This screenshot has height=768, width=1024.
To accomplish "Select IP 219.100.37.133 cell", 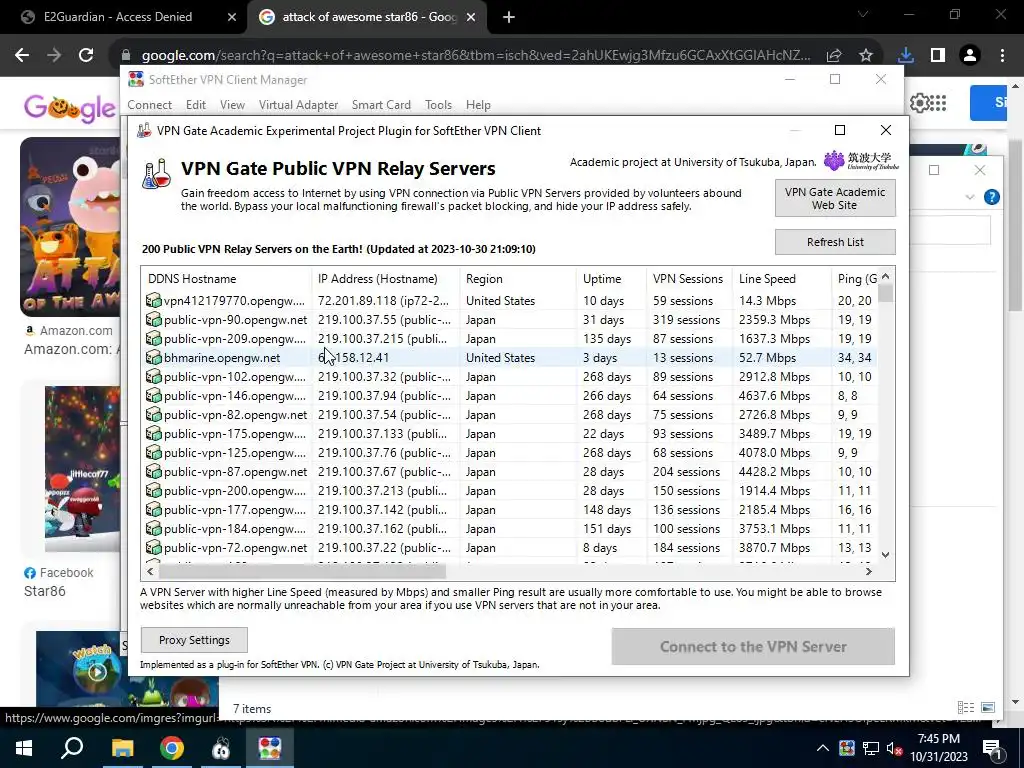I will (x=385, y=433).
